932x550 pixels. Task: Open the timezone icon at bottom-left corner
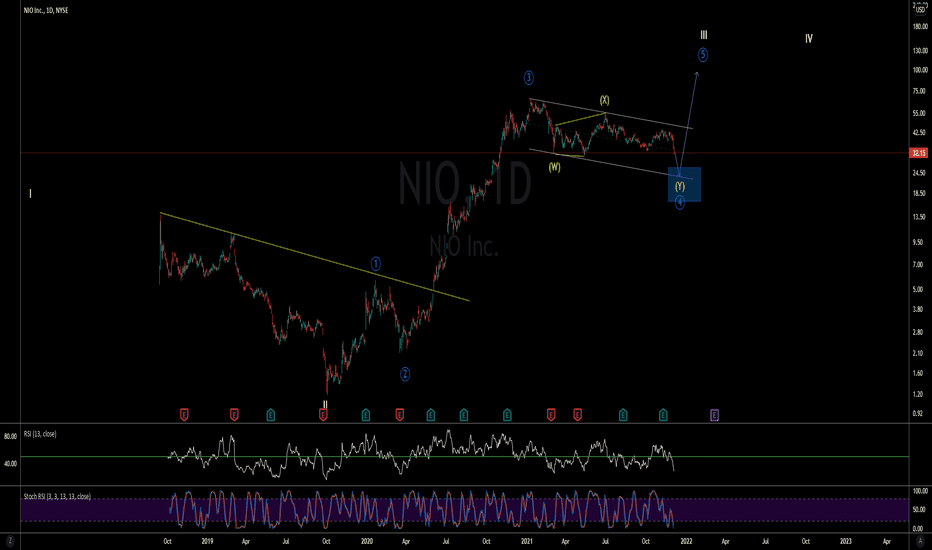(x=10, y=542)
